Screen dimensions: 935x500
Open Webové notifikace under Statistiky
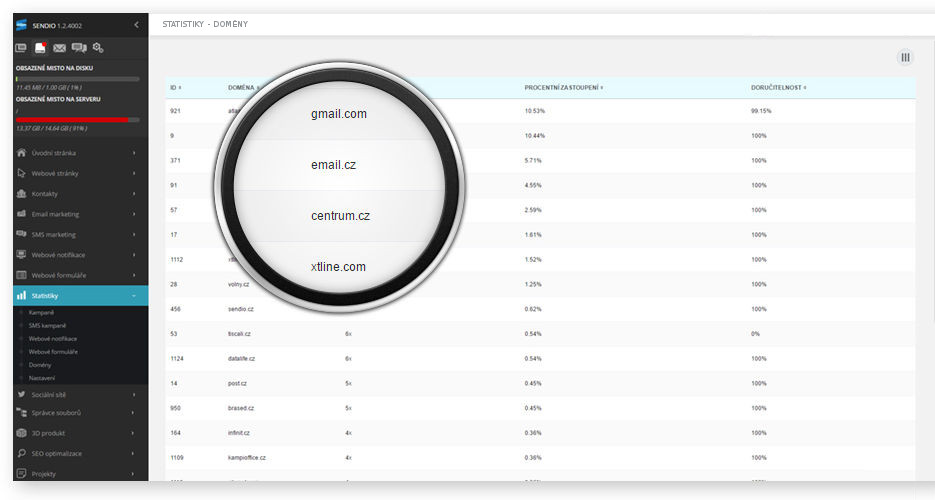[x=52, y=338]
